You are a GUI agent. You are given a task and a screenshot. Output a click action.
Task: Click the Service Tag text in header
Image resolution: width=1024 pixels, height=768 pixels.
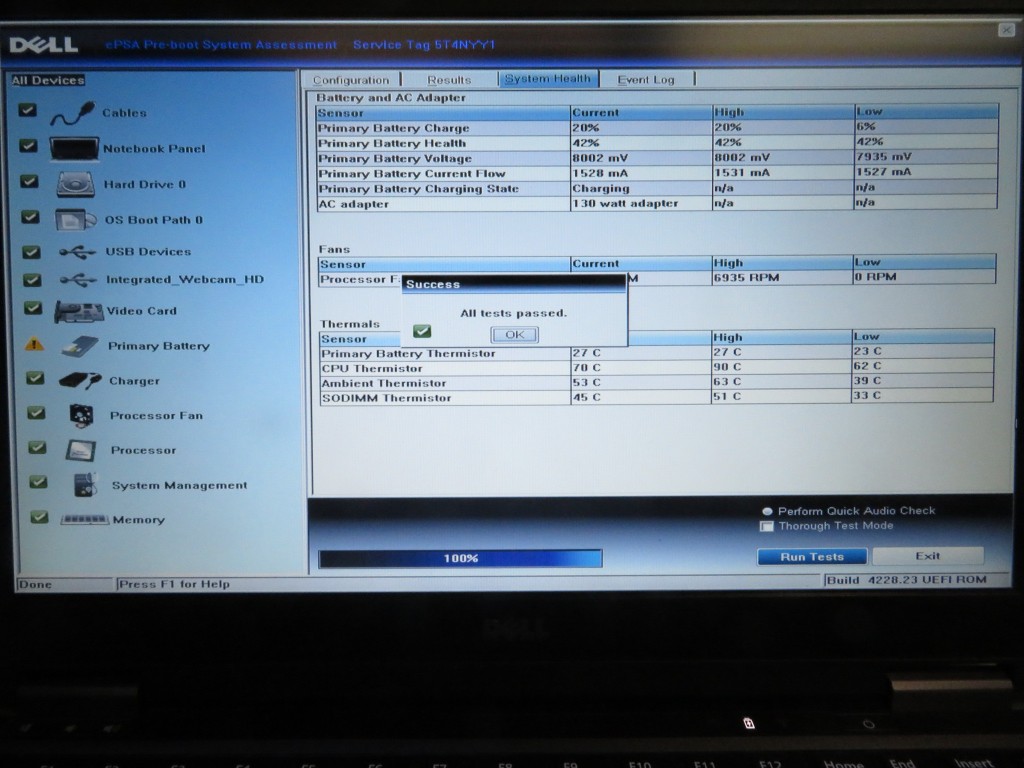424,45
